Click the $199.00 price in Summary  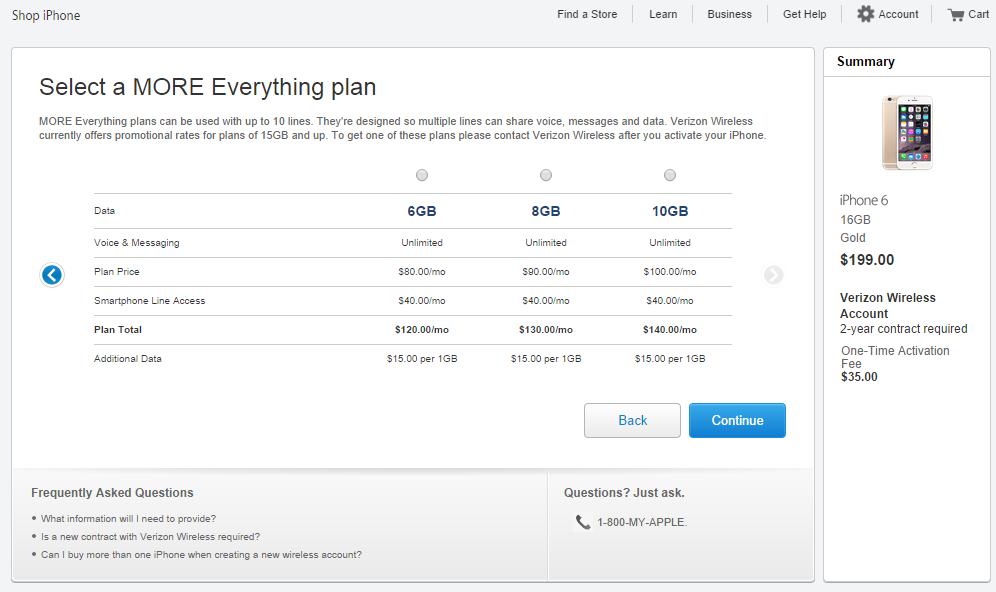(x=866, y=260)
